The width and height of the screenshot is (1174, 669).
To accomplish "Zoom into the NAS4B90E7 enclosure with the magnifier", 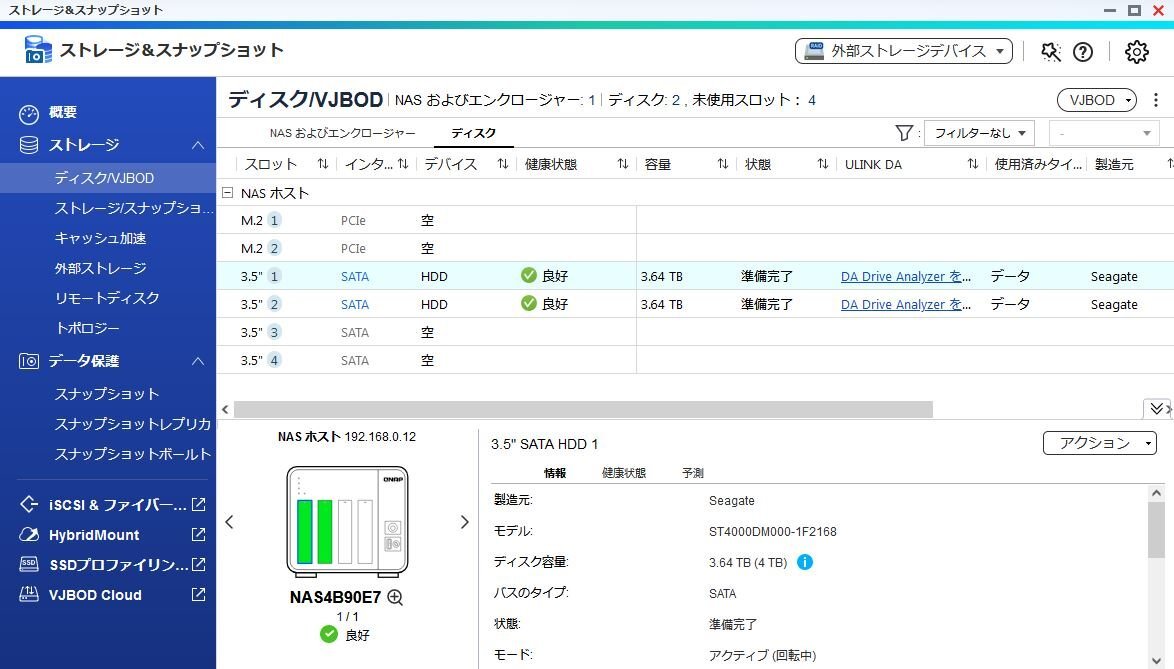I will 394,597.
